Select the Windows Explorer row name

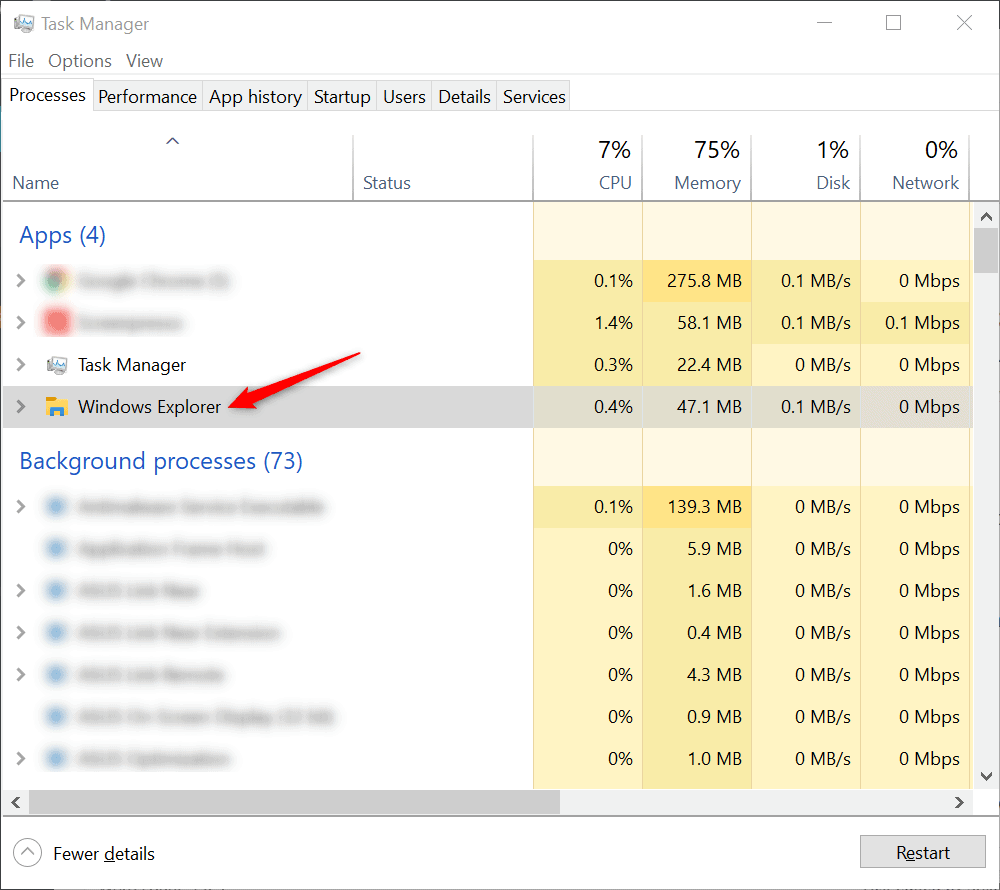[149, 407]
